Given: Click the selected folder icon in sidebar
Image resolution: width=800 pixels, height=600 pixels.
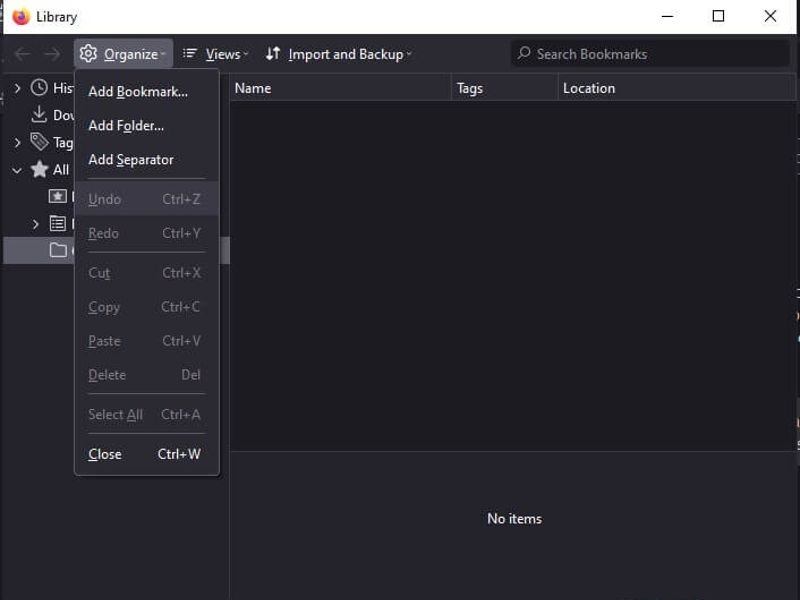Looking at the screenshot, I should pyautogui.click(x=58, y=250).
